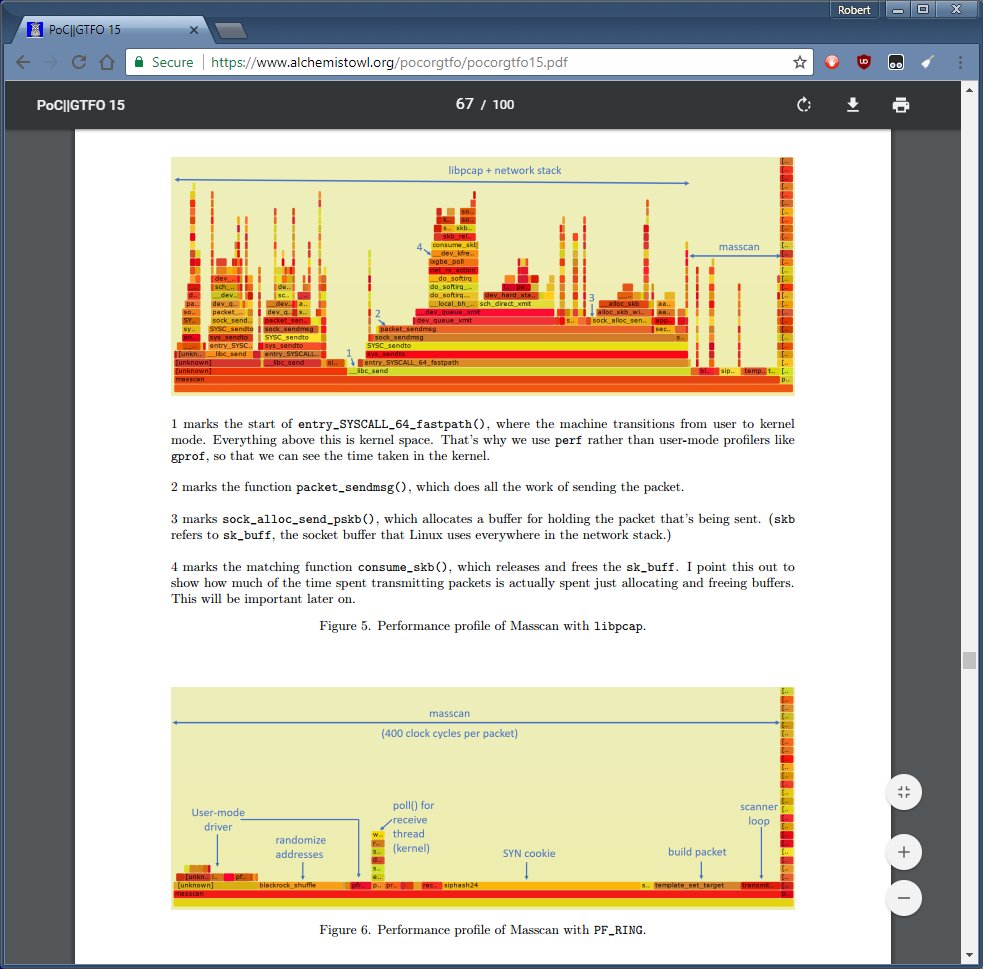Click the fit to page button
This screenshot has height=969, width=983.
click(x=903, y=792)
